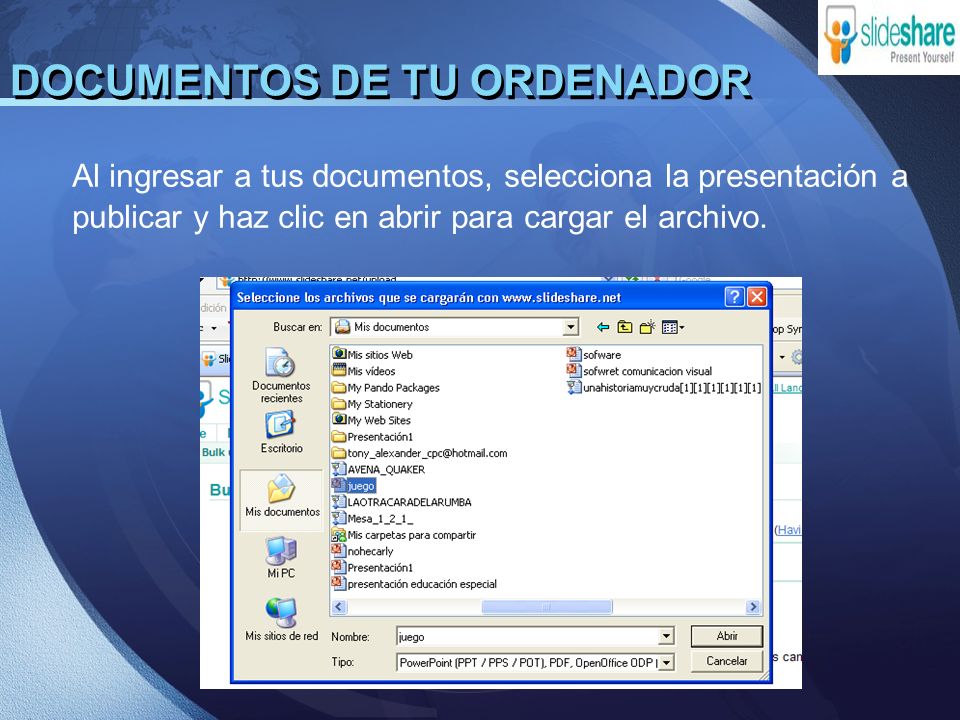Open Mi PC from the places bar
The width and height of the screenshot is (960, 720).
point(281,557)
